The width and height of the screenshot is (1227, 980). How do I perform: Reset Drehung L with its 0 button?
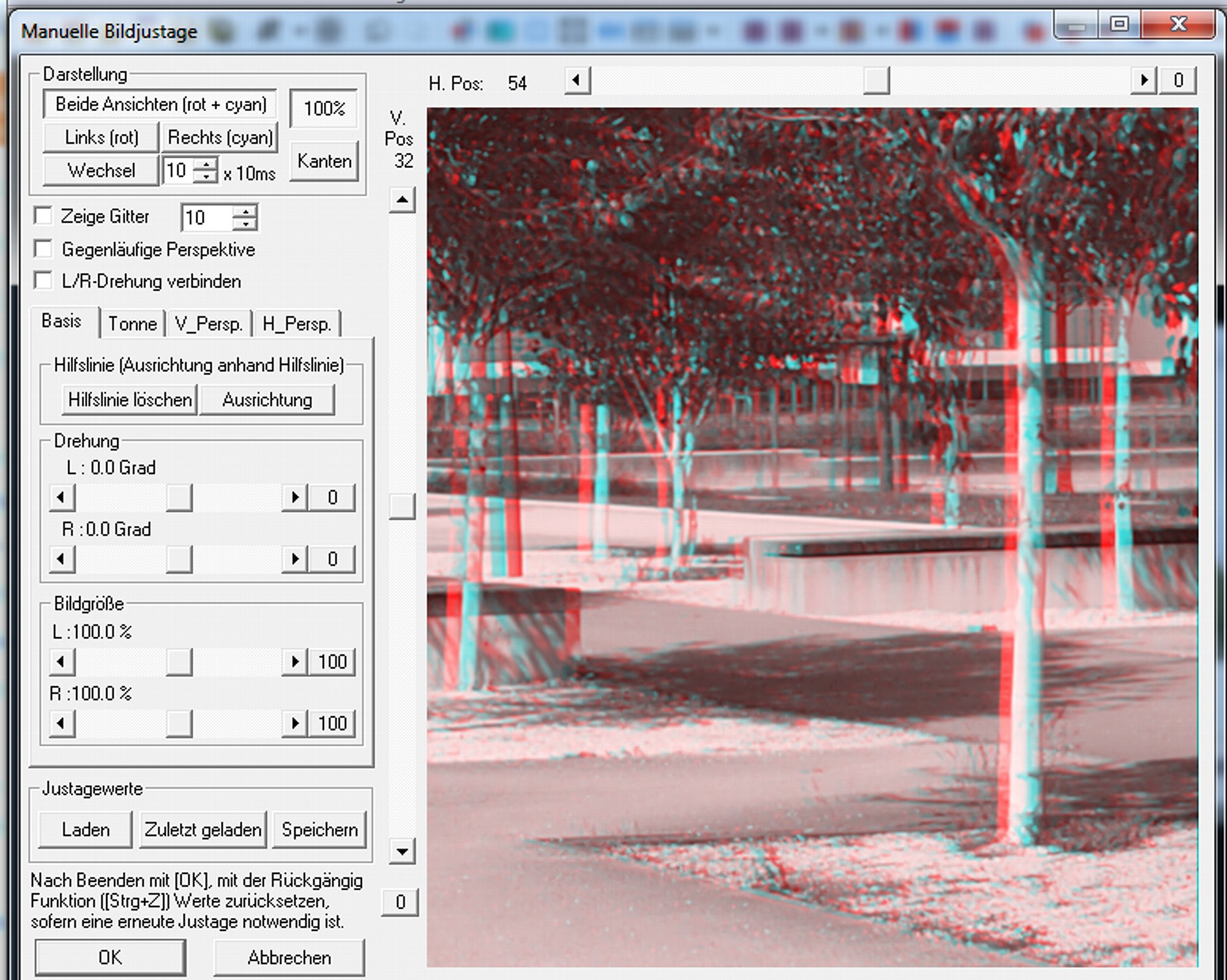tap(332, 497)
